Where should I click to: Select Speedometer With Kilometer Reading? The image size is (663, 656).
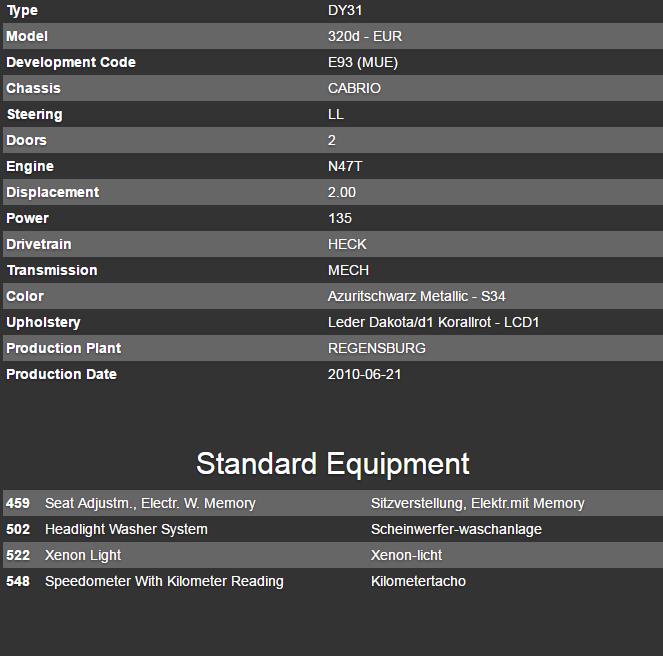click(x=164, y=582)
